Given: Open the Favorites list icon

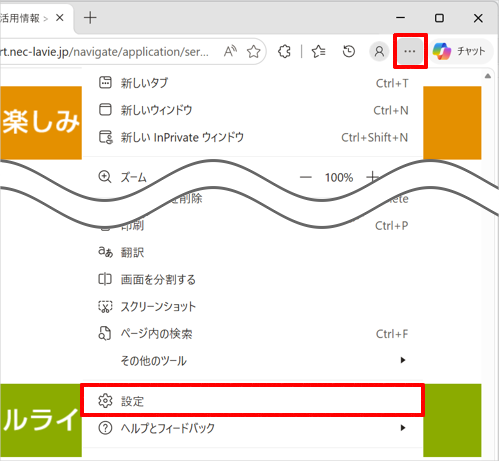Looking at the screenshot, I should 319,51.
